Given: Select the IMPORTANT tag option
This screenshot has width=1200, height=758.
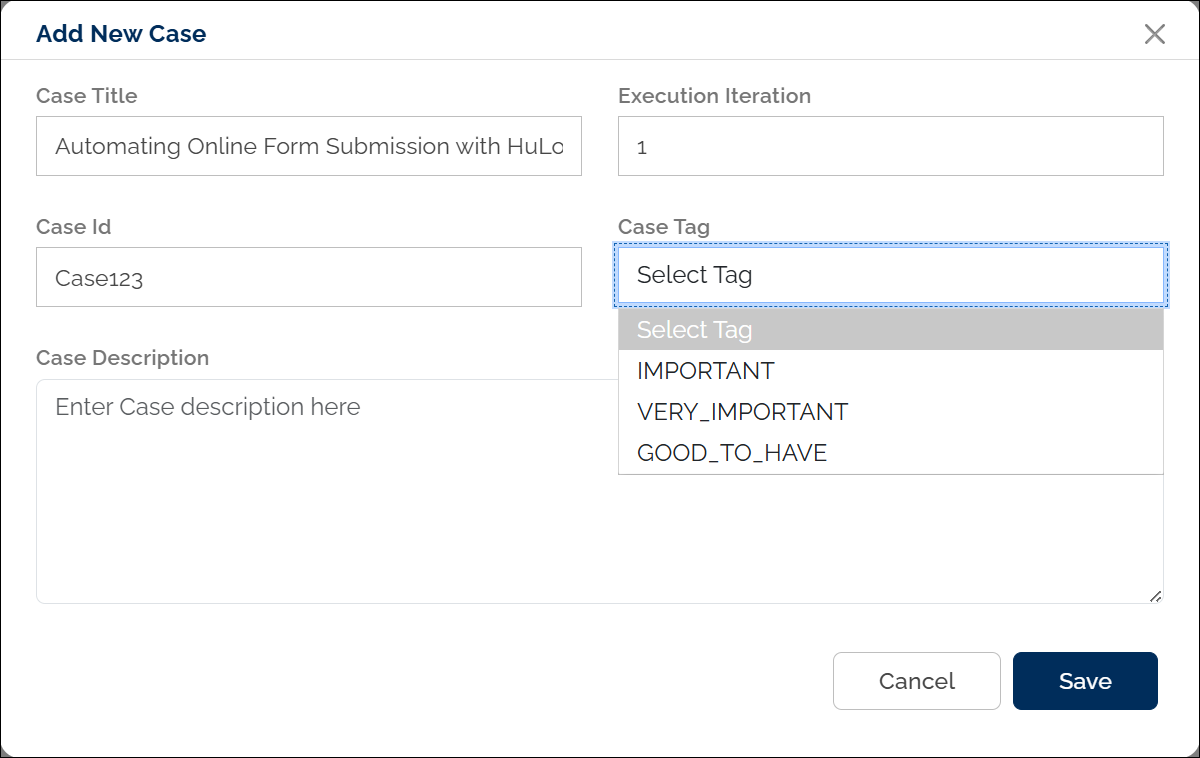Looking at the screenshot, I should pos(706,370).
